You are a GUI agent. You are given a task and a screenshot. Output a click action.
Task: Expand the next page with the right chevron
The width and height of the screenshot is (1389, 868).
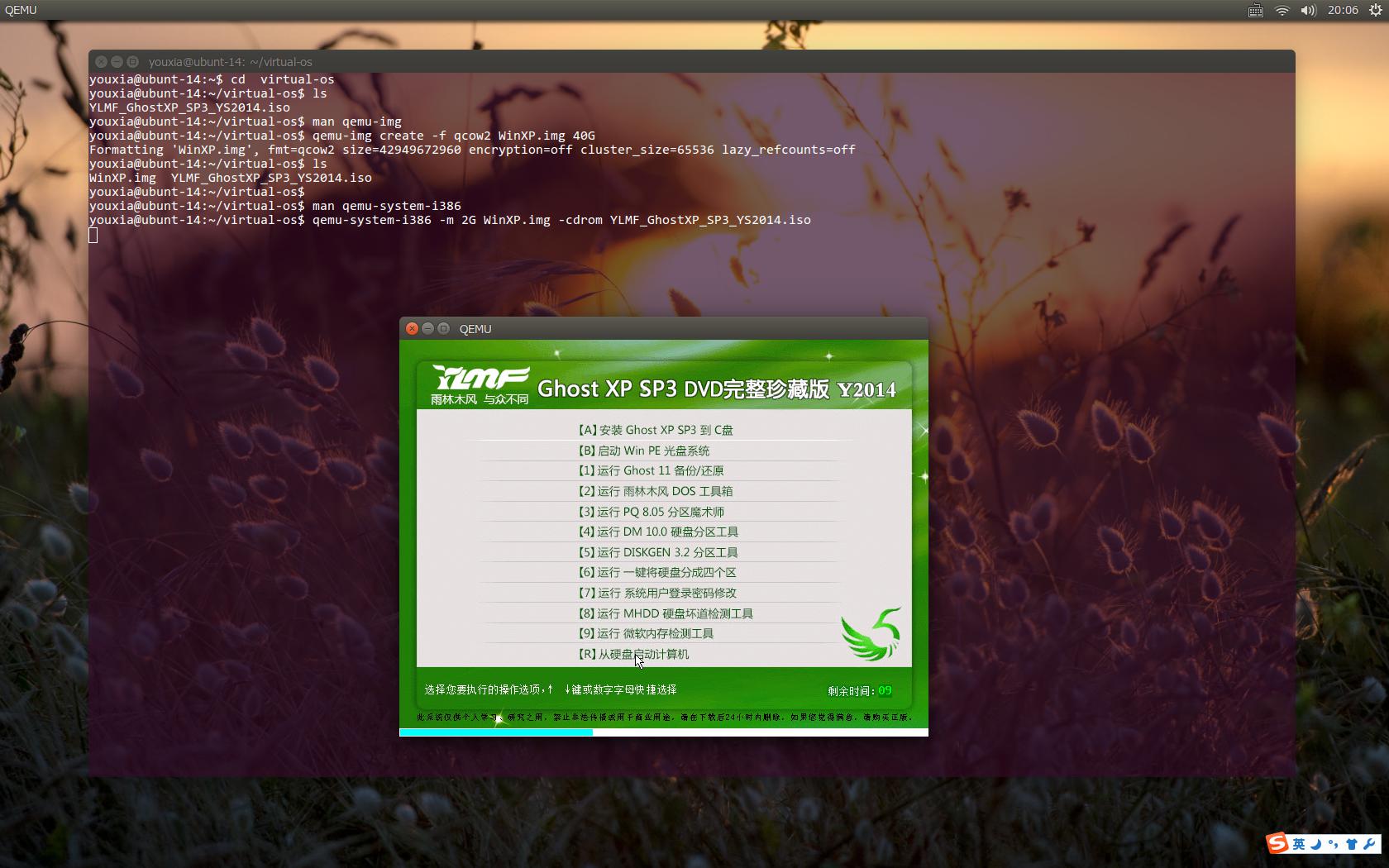(x=924, y=431)
